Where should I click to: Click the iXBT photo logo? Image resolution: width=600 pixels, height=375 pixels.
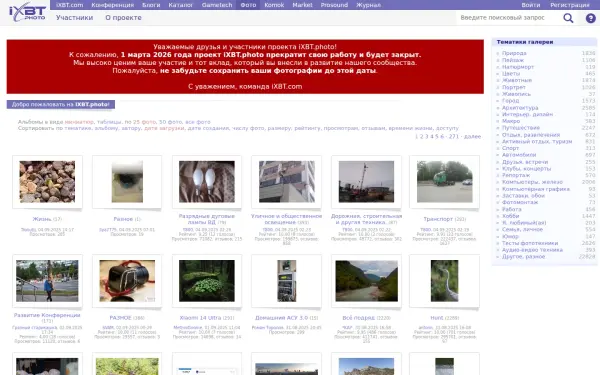(27, 12)
